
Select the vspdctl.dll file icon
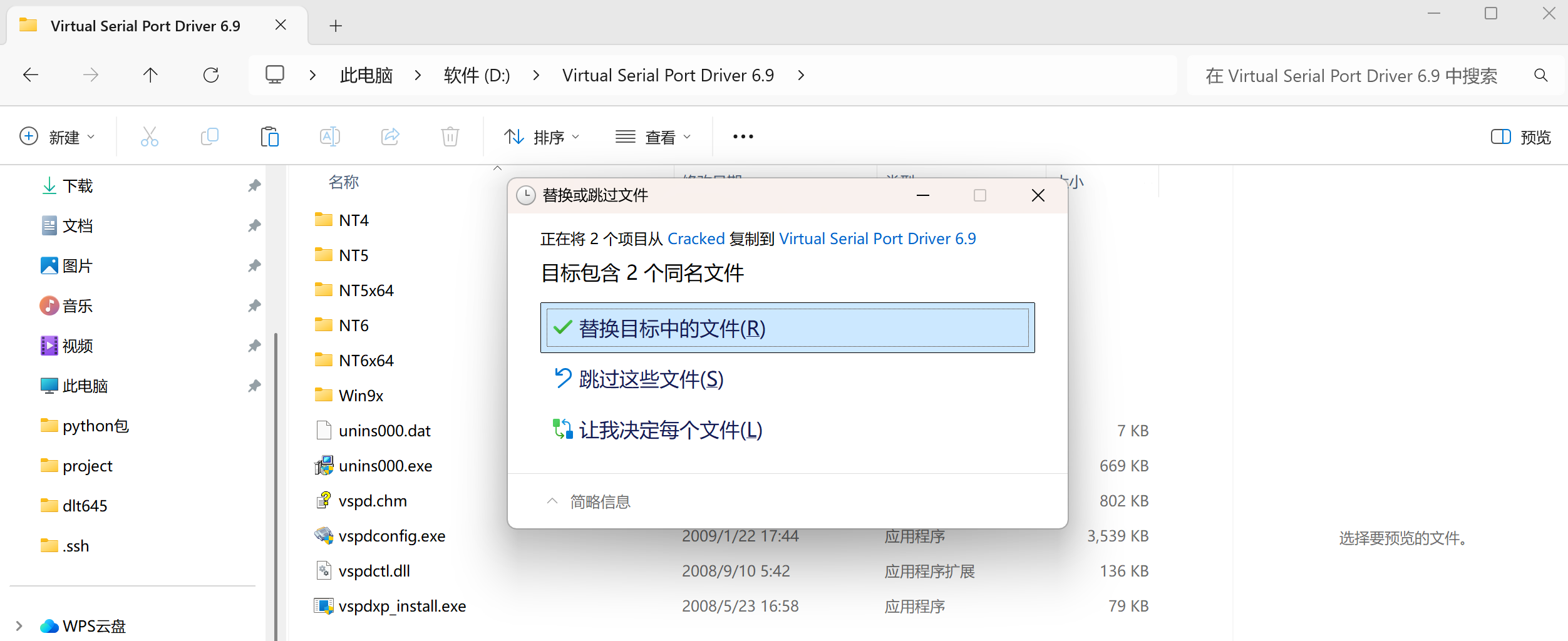pyautogui.click(x=324, y=571)
